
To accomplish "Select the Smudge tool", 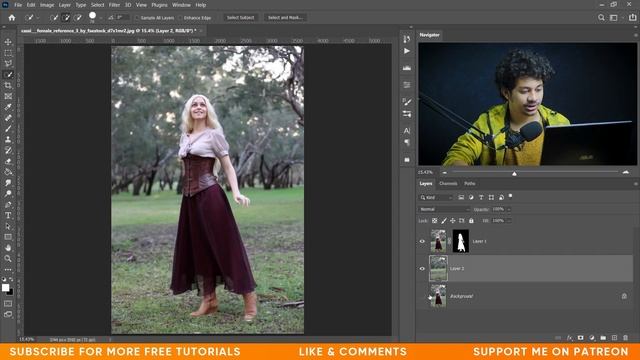I will point(8,183).
